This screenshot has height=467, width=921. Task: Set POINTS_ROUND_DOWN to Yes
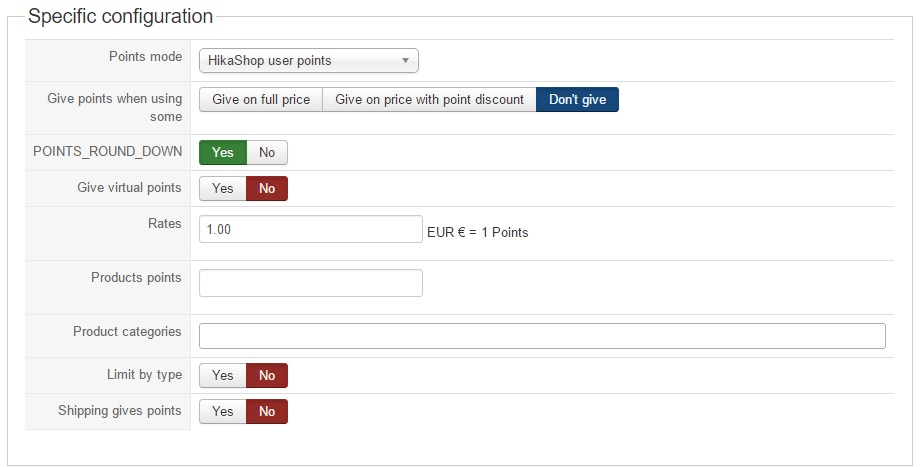pos(223,152)
